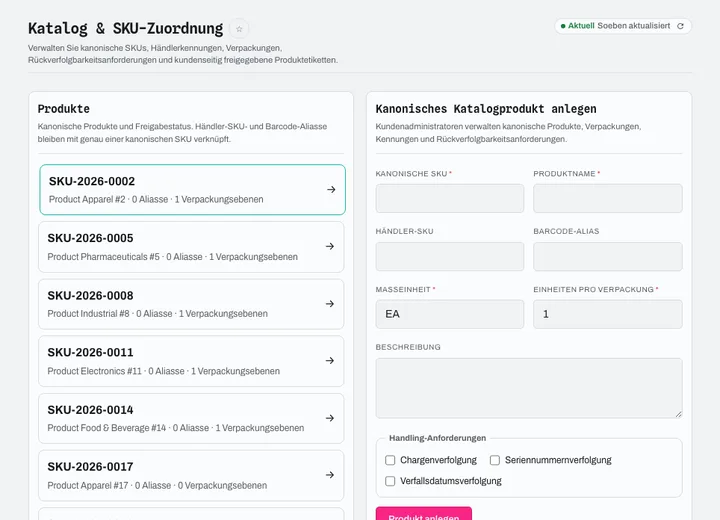Select the SKU-2026-0017 product title
The height and width of the screenshot is (520, 720).
pos(90,467)
